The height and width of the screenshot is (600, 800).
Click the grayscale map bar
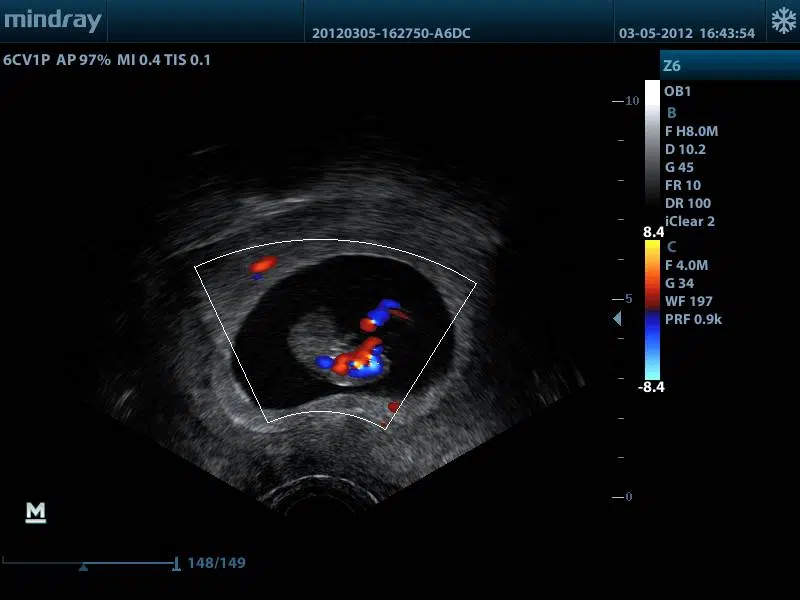pos(651,150)
